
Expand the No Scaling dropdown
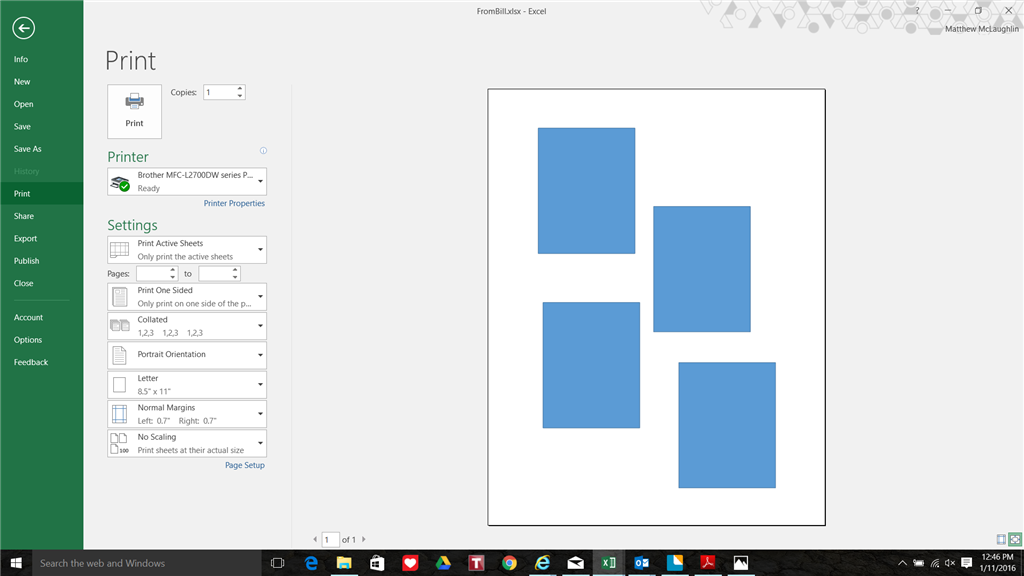(187, 443)
